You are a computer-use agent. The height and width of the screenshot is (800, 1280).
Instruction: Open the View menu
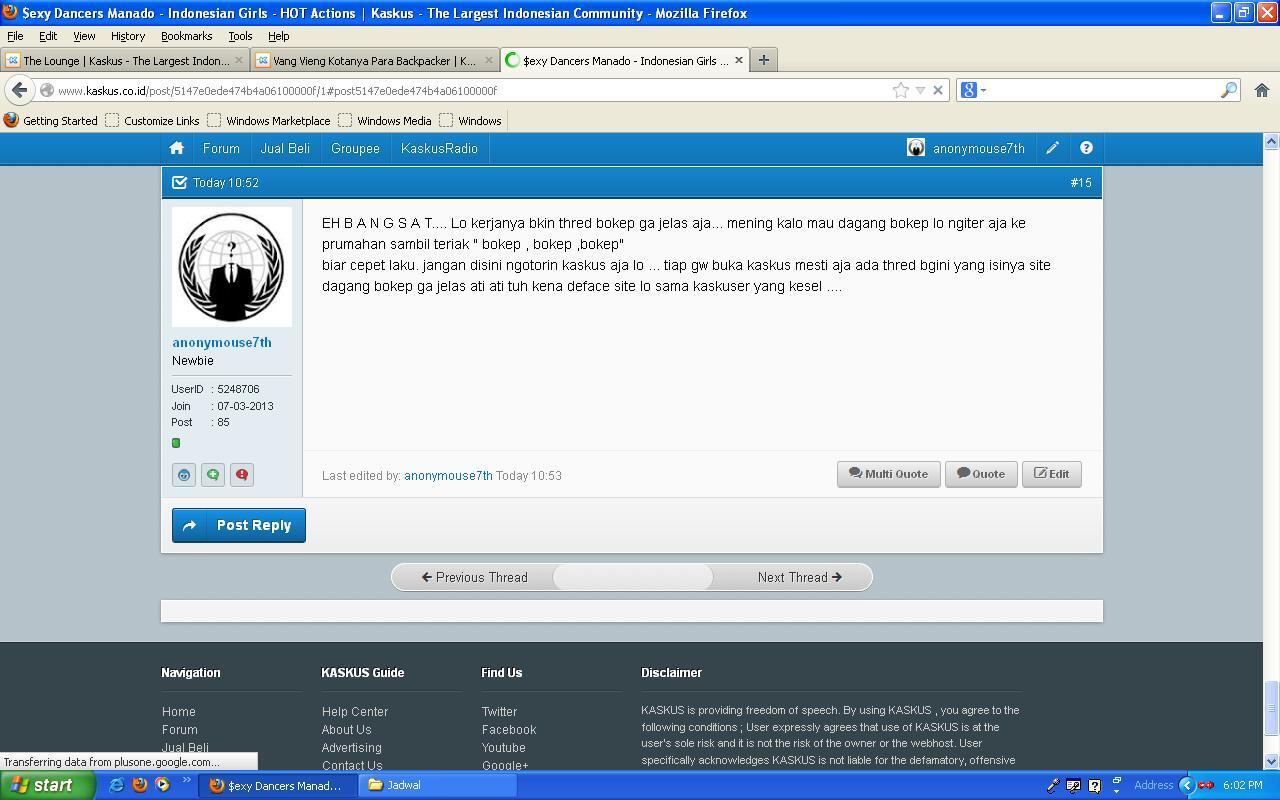point(84,36)
